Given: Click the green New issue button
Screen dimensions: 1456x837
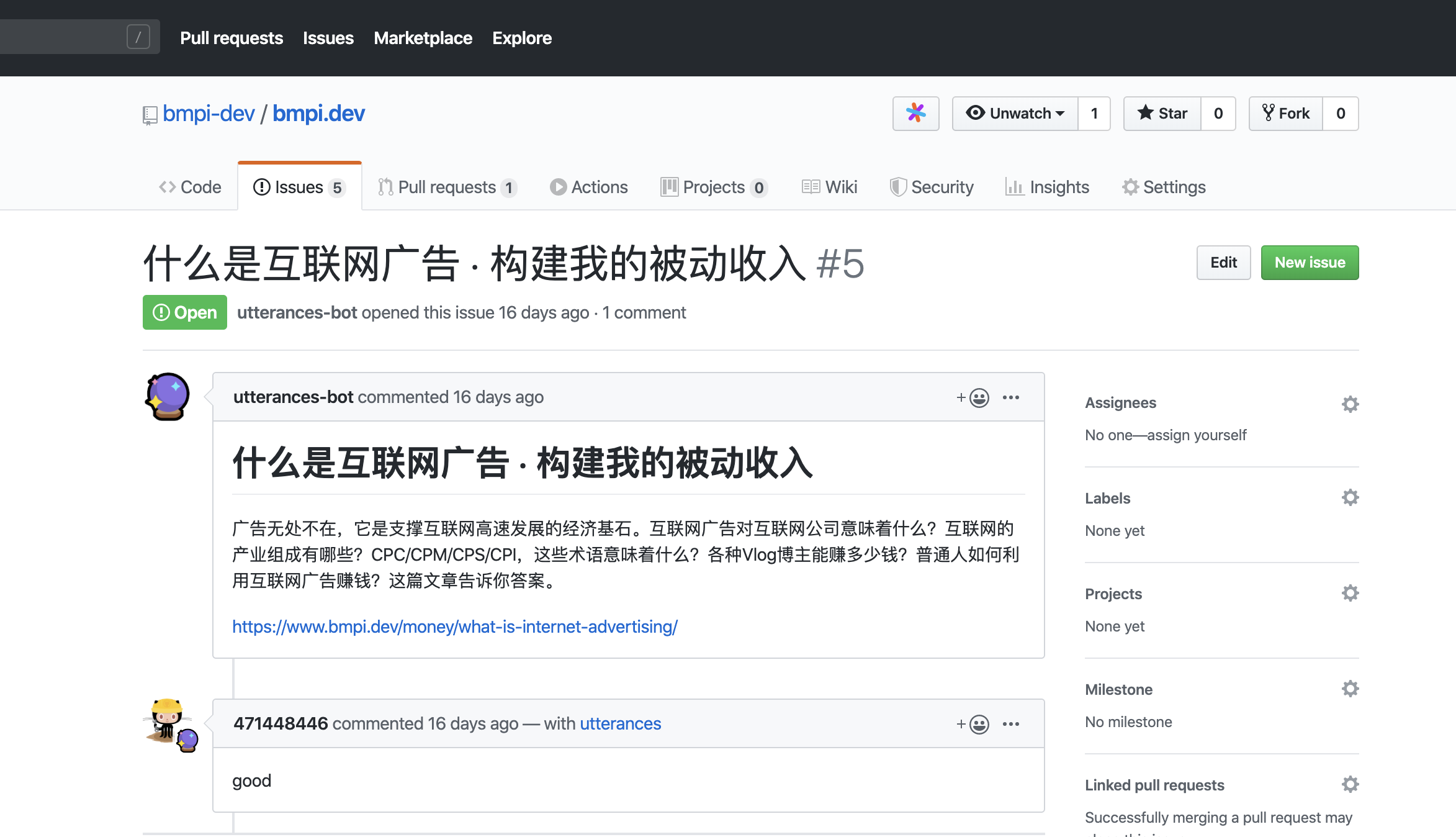Looking at the screenshot, I should click(x=1310, y=262).
